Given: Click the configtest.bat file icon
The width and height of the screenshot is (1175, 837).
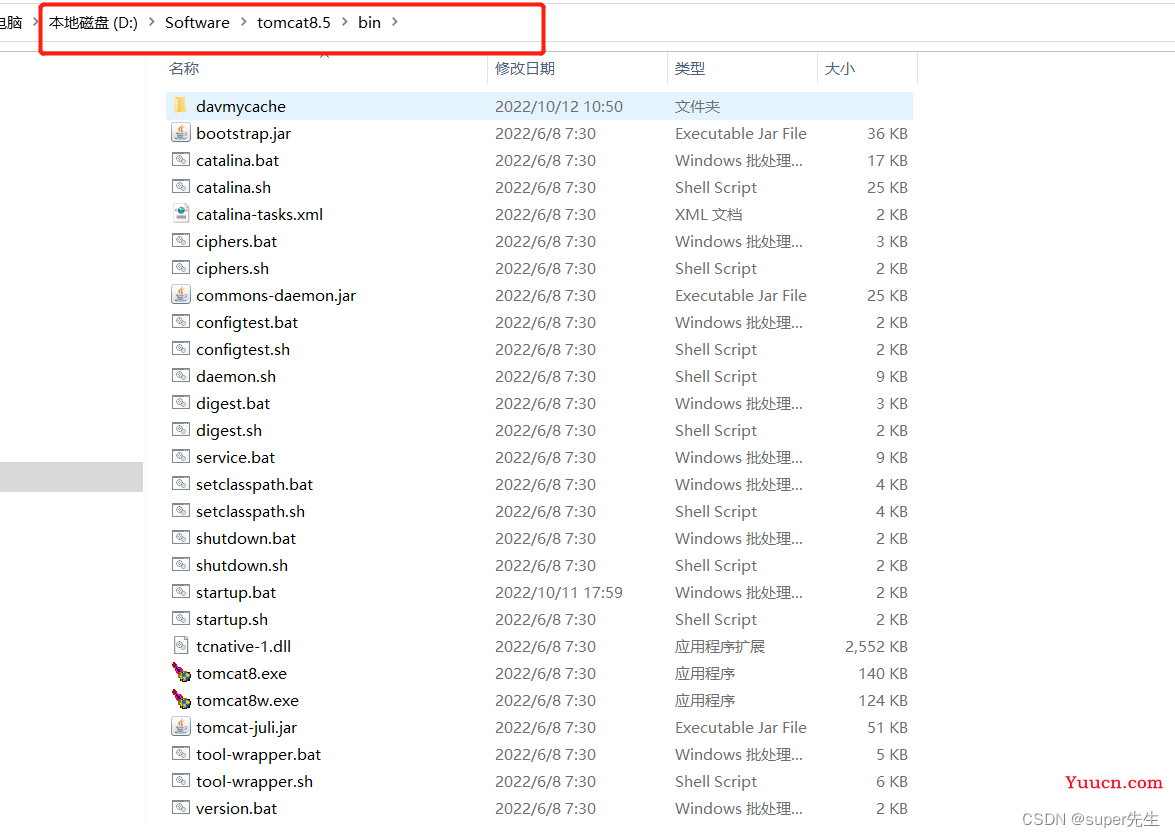Looking at the screenshot, I should click(181, 321).
